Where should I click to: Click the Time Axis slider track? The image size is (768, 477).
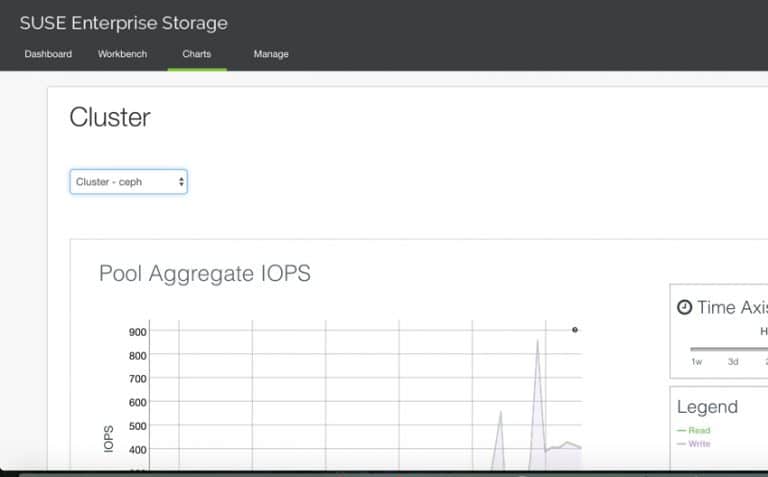(729, 349)
